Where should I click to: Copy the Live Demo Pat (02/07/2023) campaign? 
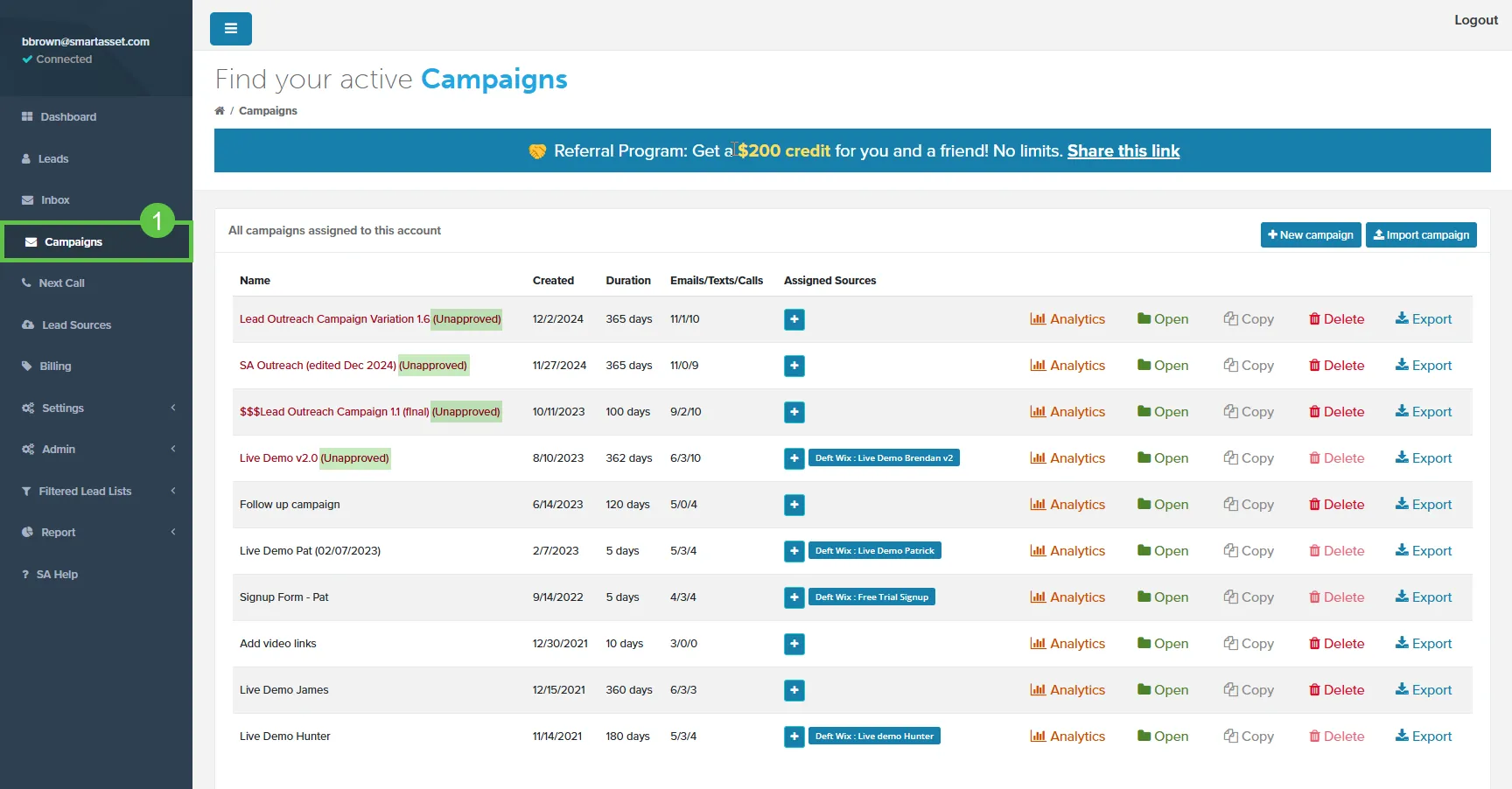(1249, 551)
